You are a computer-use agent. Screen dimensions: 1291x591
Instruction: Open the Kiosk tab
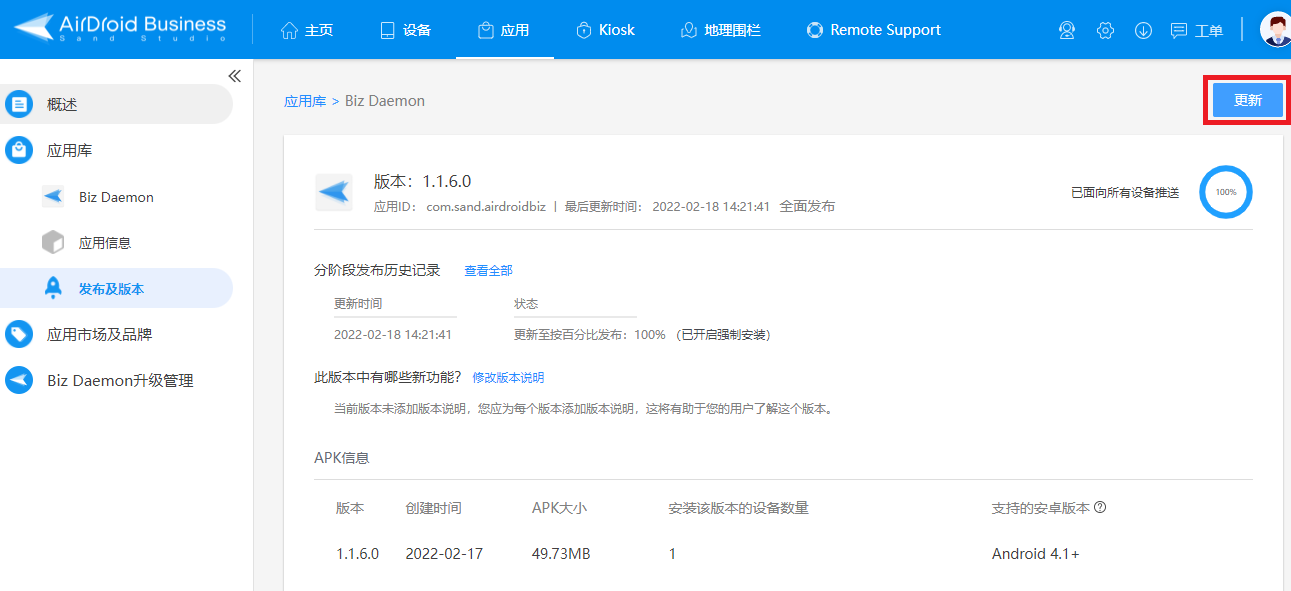pyautogui.click(x=605, y=30)
